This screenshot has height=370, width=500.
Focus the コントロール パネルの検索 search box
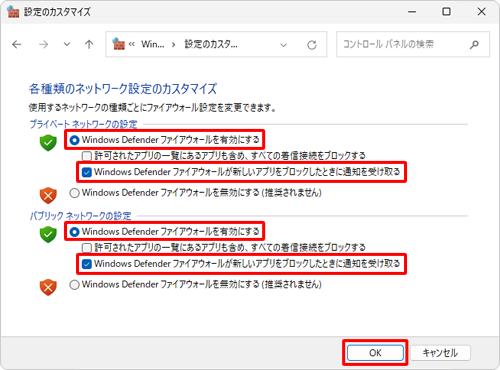[413, 44]
